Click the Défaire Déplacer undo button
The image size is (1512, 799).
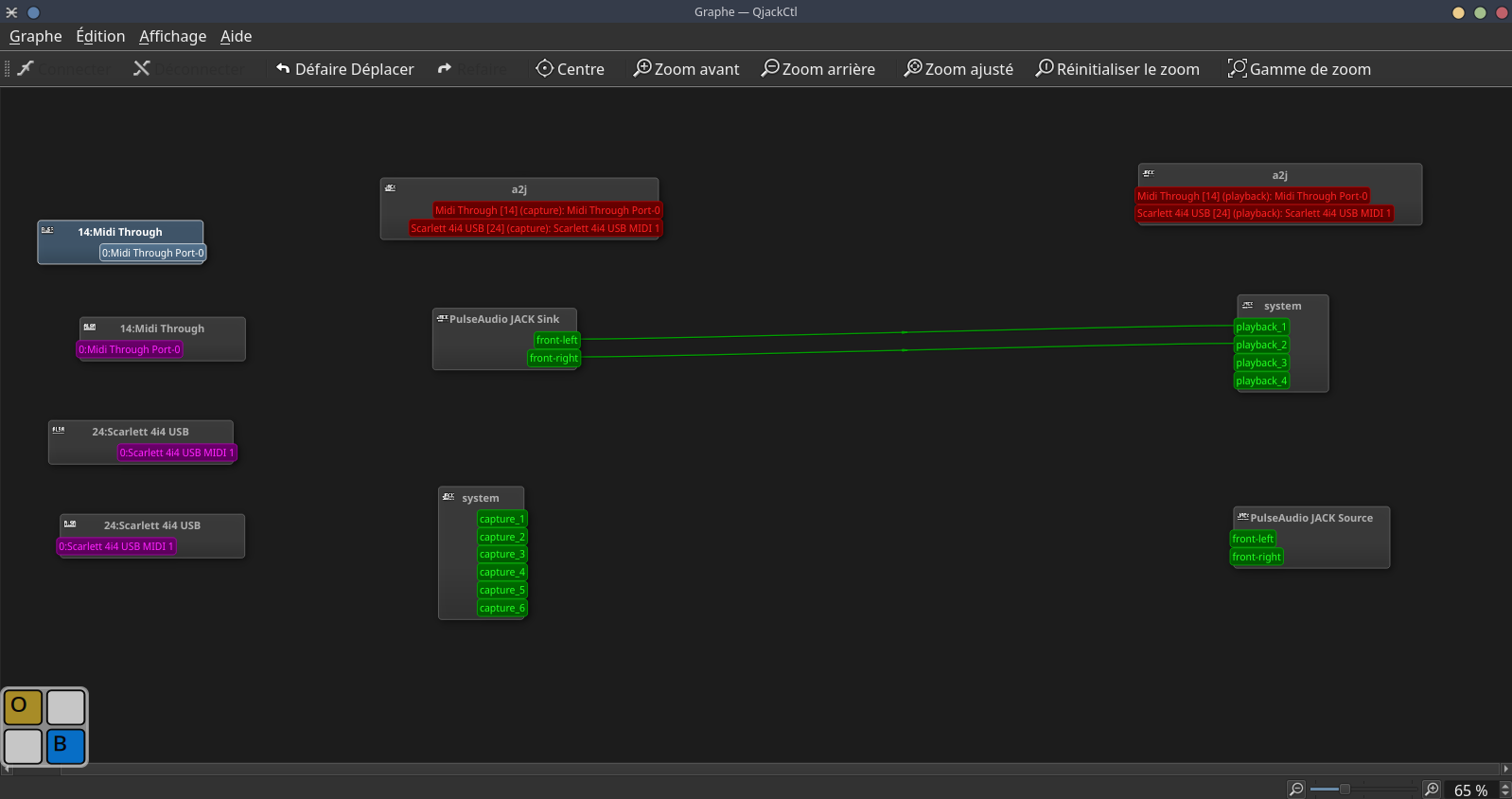(x=345, y=69)
